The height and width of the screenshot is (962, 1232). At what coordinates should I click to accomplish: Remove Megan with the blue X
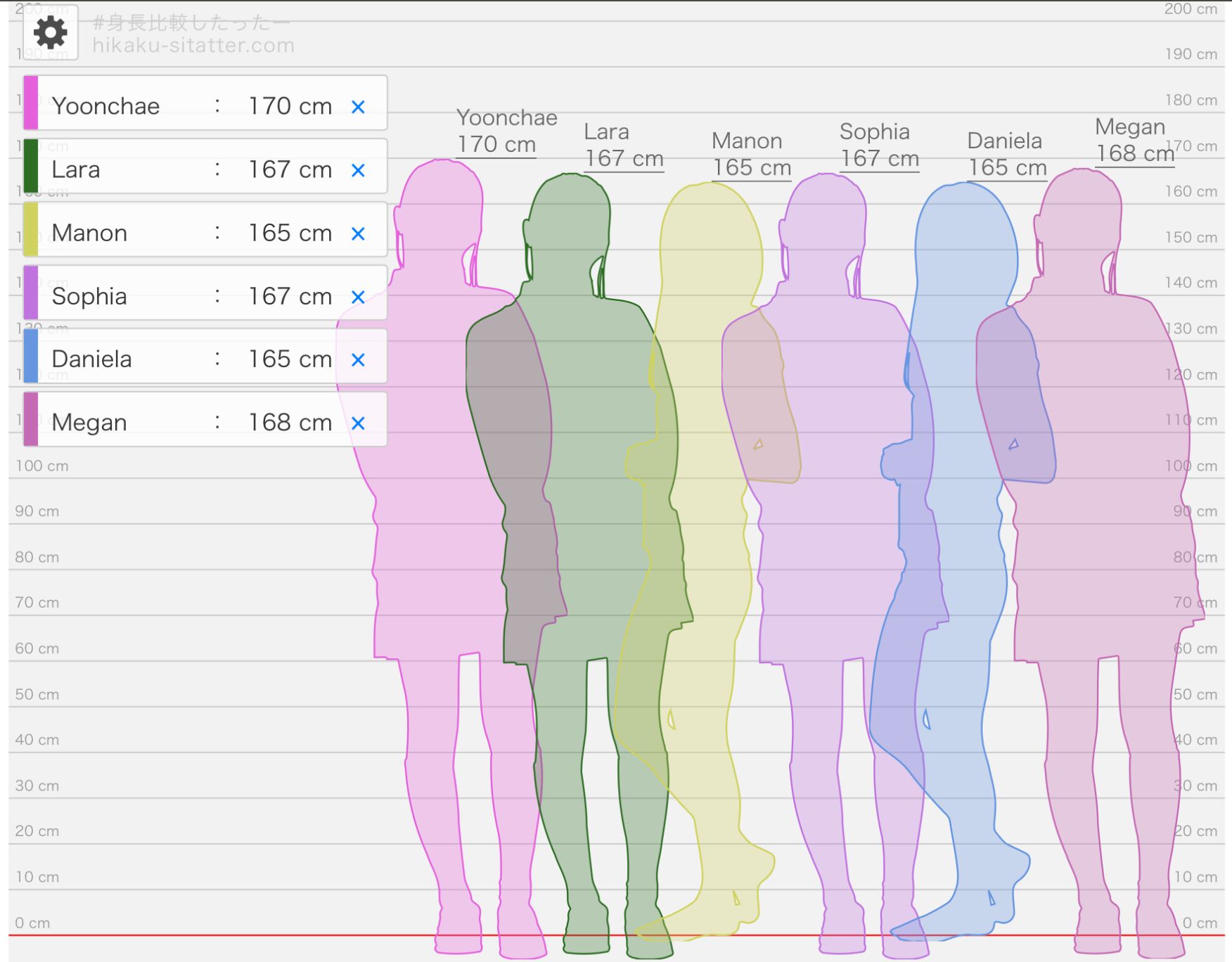pyautogui.click(x=358, y=423)
